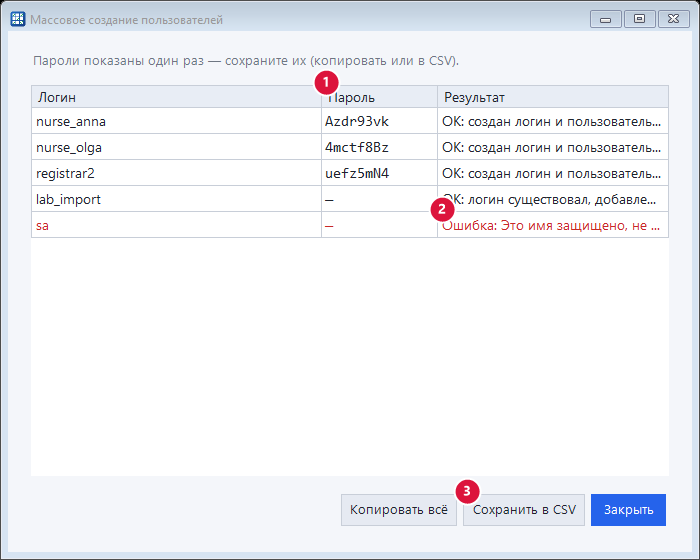Click the red Ошибка result cell

point(553,225)
